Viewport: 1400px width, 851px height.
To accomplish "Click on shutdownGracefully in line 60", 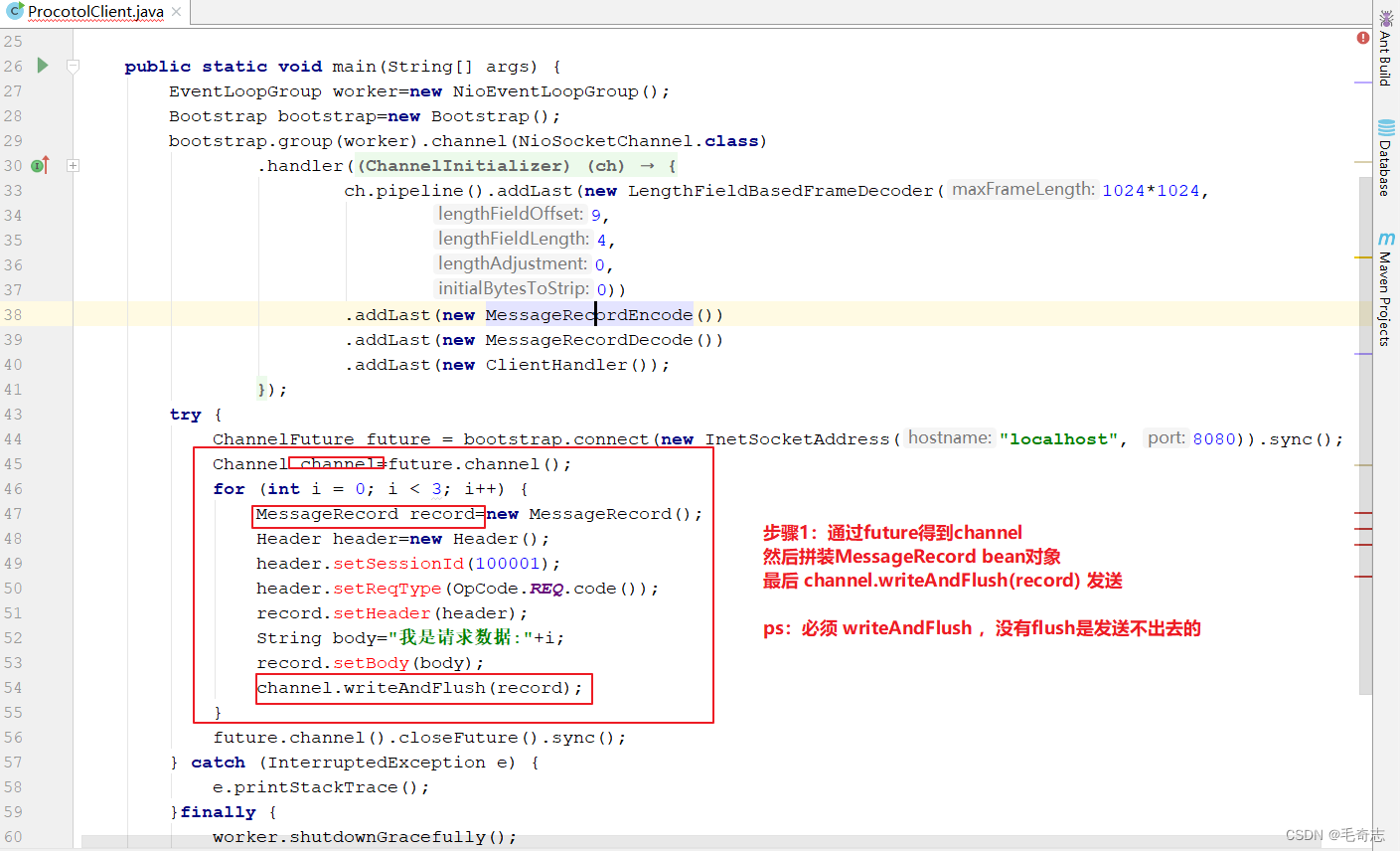I will 388,837.
